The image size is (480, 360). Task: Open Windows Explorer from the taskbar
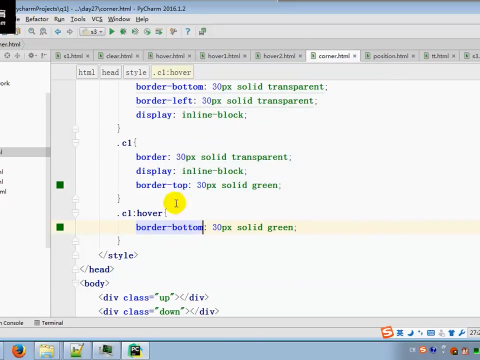point(47,351)
